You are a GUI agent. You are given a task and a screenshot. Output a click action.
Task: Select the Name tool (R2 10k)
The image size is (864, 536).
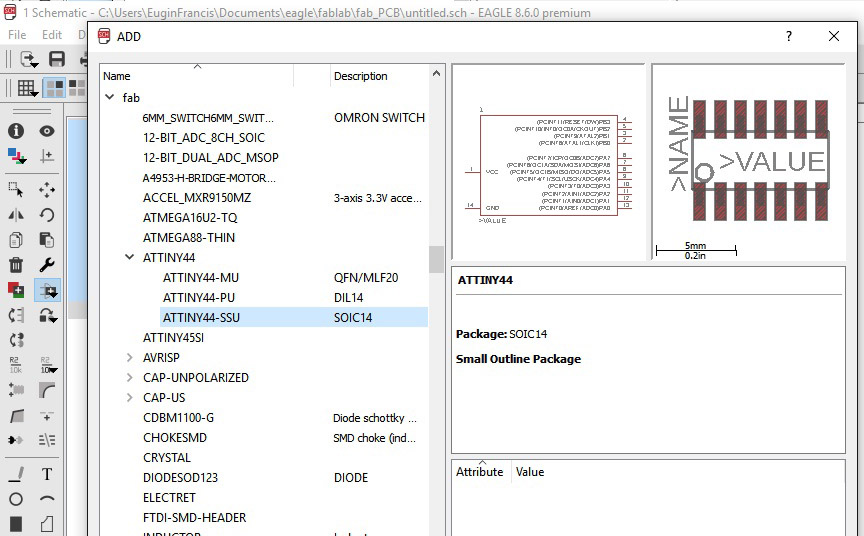[16, 365]
